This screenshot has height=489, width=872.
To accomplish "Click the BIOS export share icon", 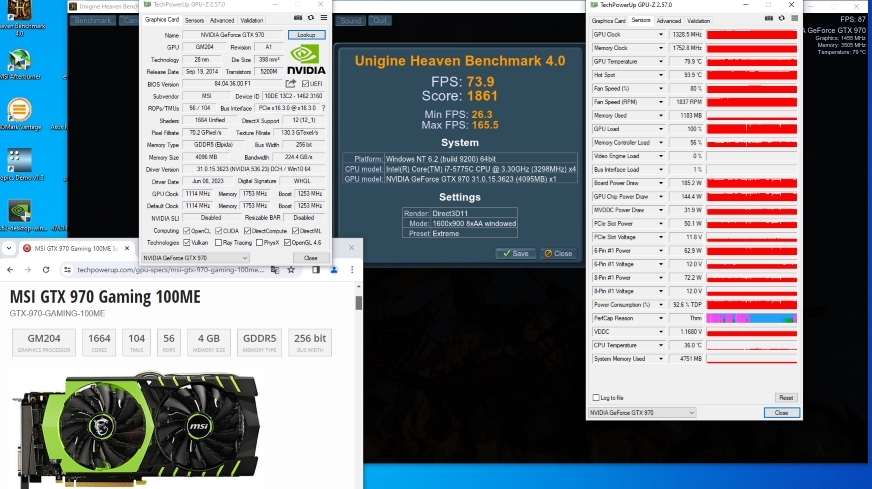I will (291, 83).
